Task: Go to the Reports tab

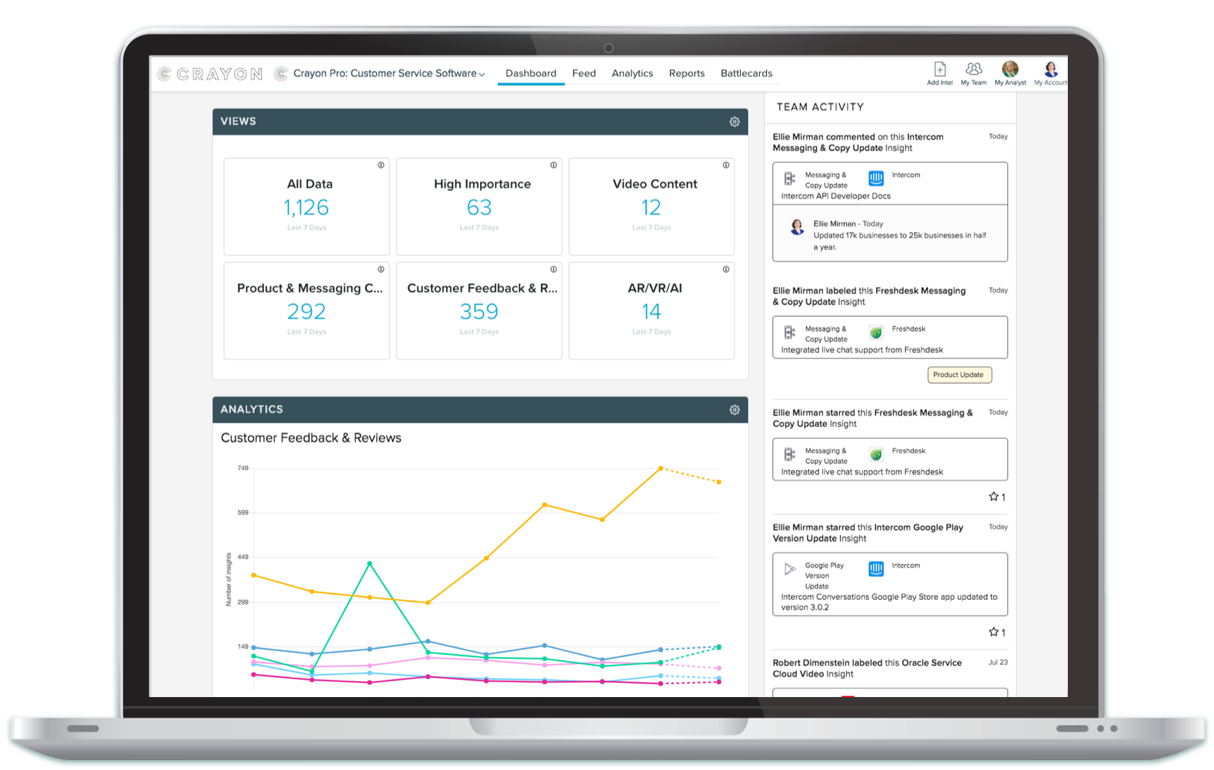Action: point(686,74)
